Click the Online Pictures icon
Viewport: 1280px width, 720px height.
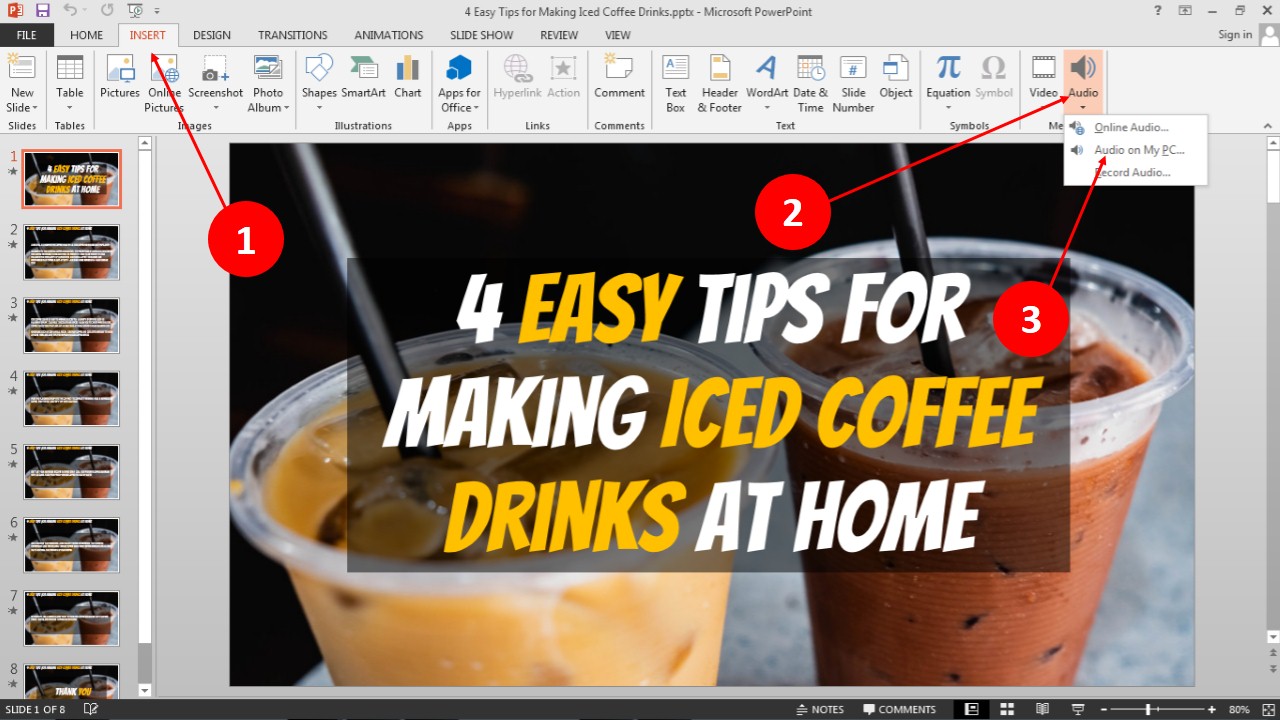pos(163,68)
